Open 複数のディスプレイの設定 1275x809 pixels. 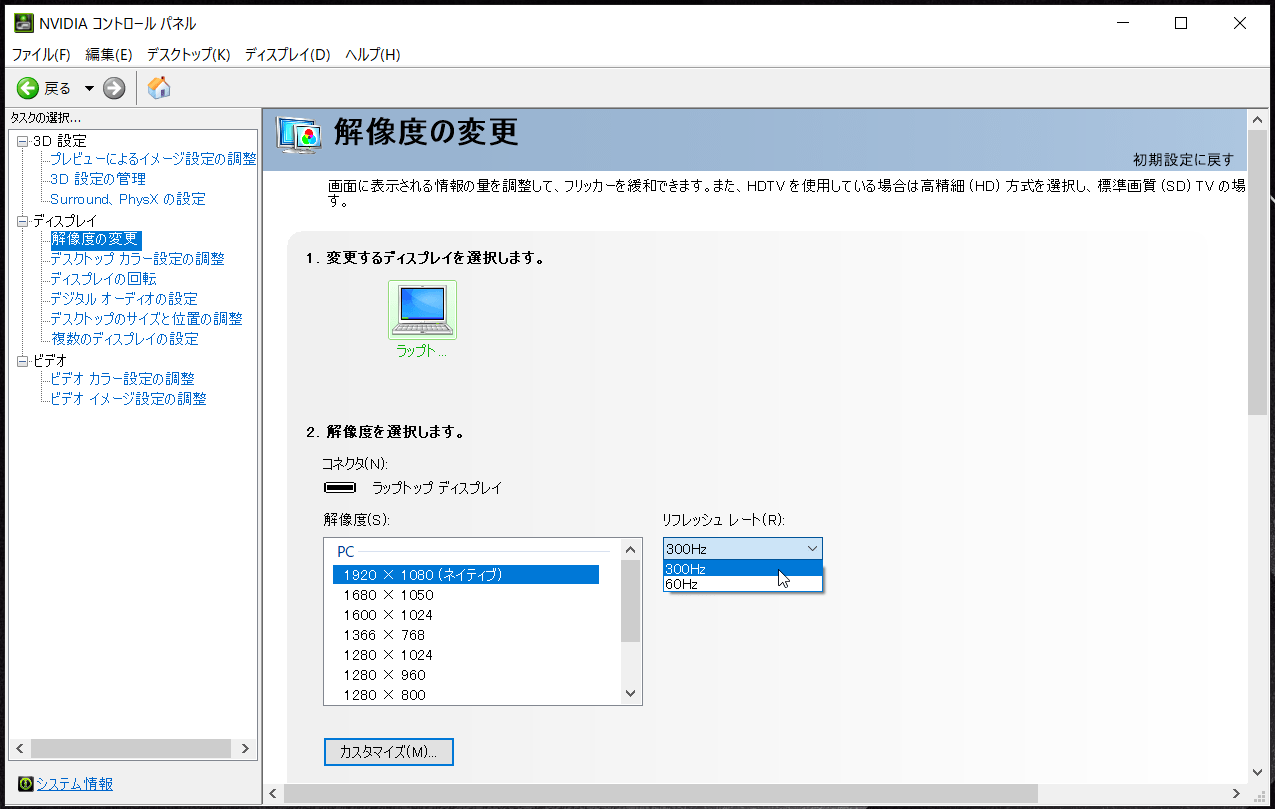pos(125,339)
